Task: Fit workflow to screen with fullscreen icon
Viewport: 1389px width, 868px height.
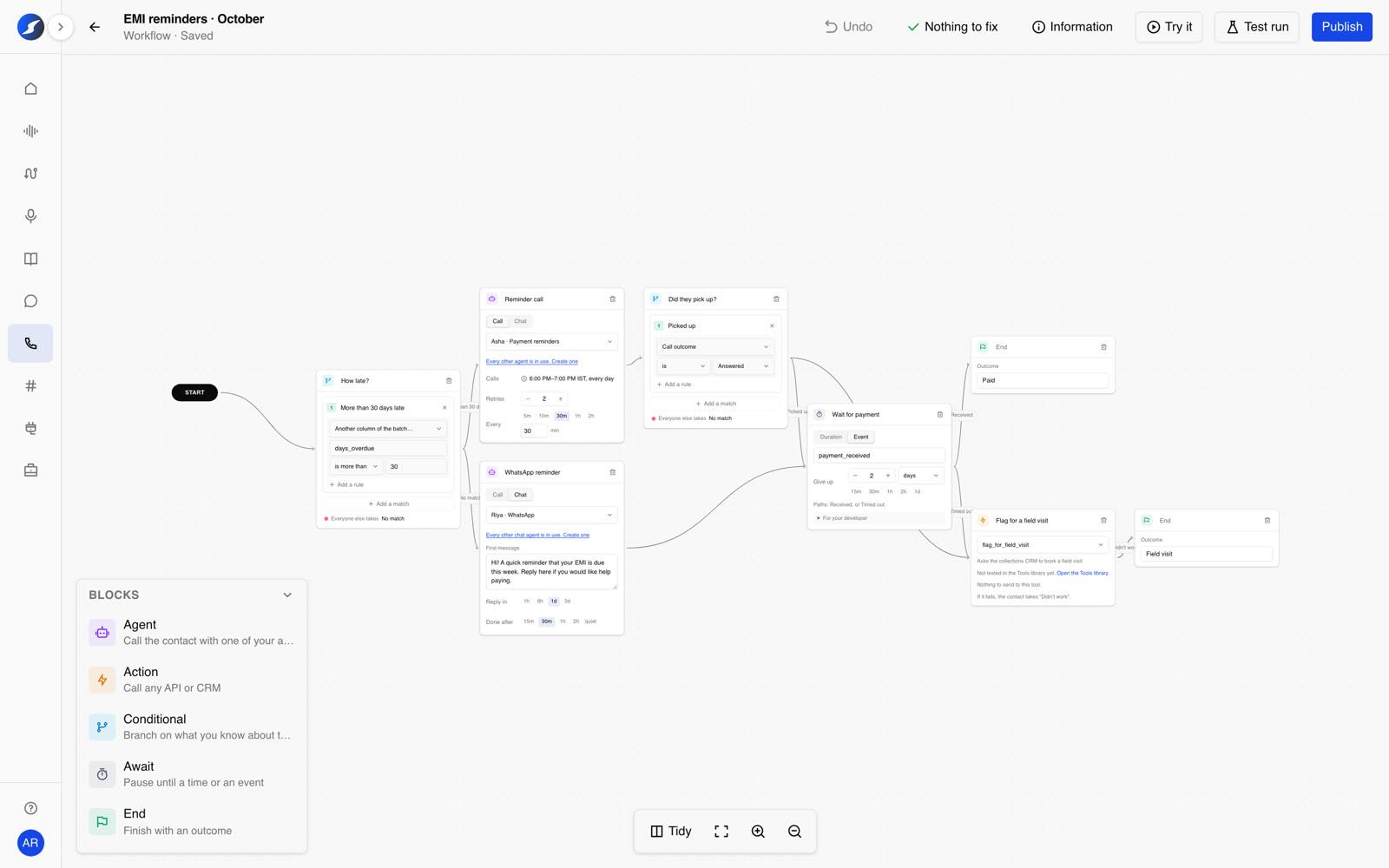Action: [x=721, y=832]
